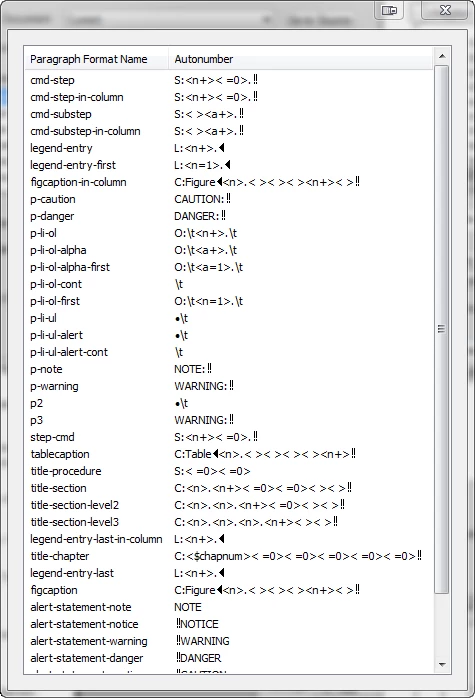Select the p-li-ol-alpha row
Screen dimensions: 475x698
pyautogui.click(x=228, y=250)
